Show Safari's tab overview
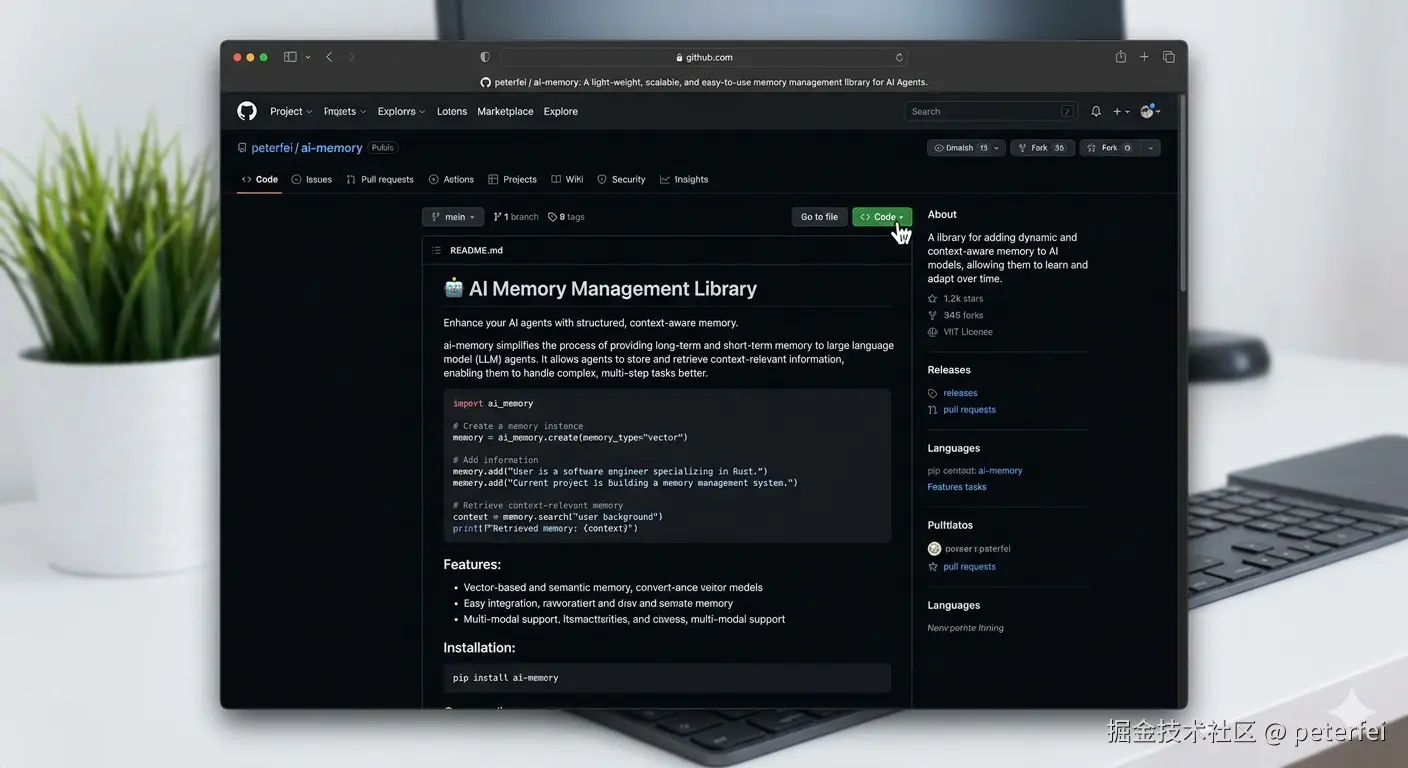The width and height of the screenshot is (1408, 768). click(x=1168, y=57)
